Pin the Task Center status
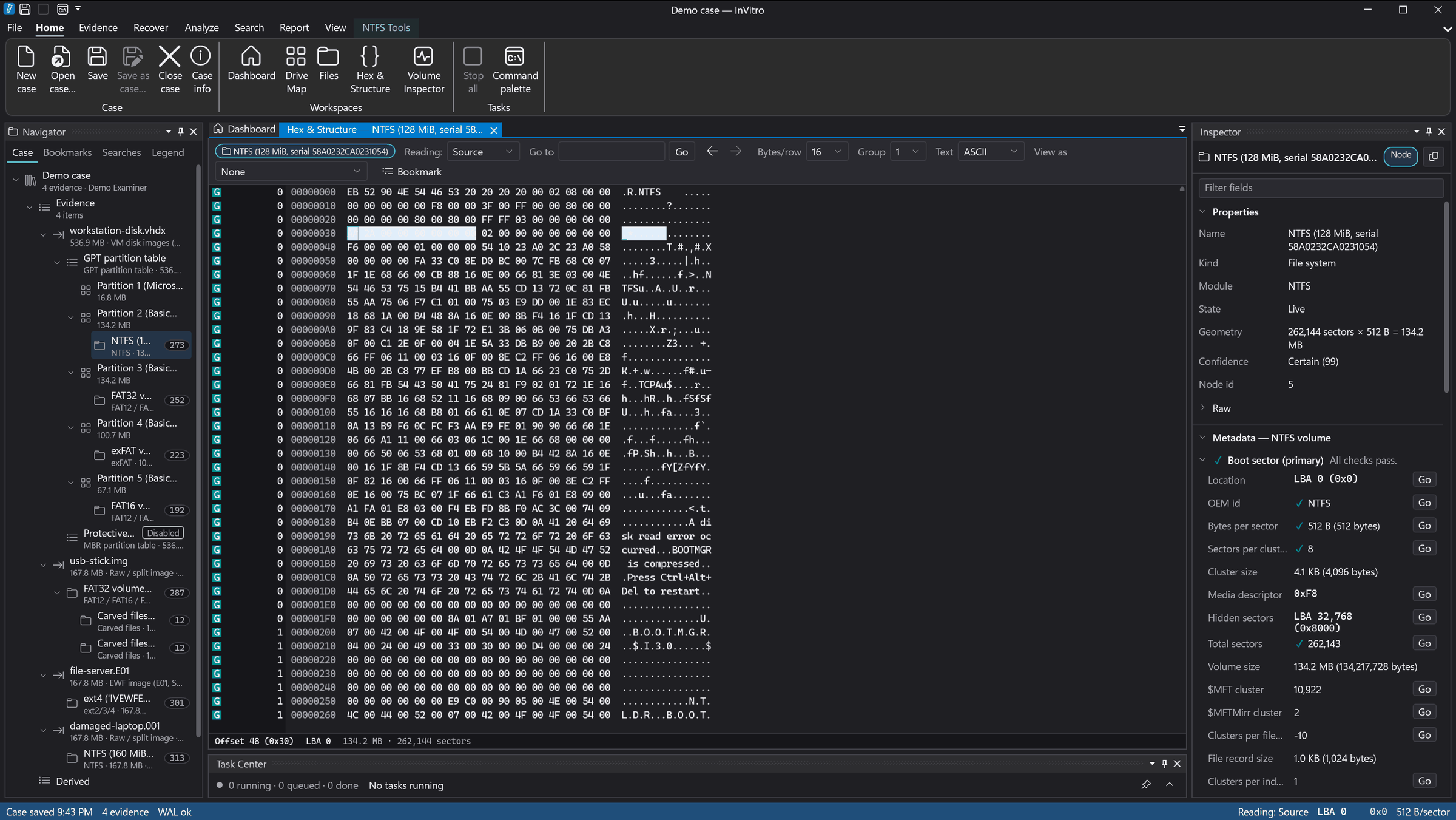 (1146, 784)
